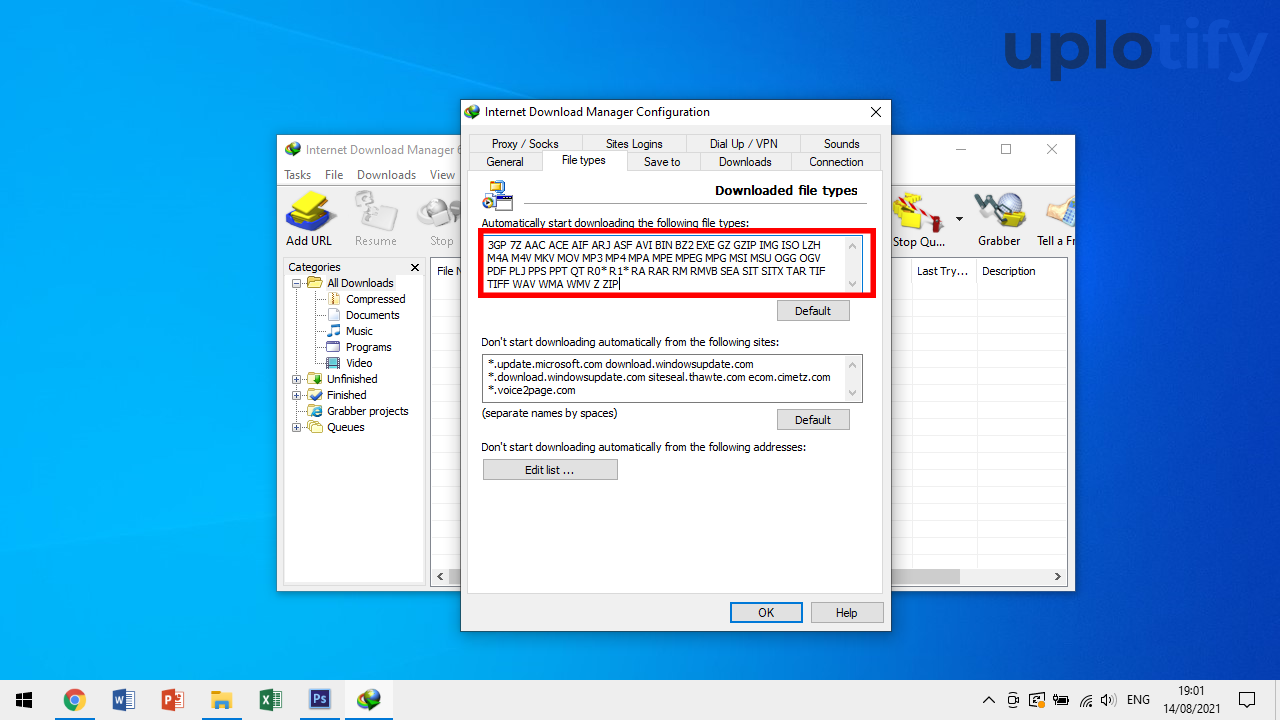Image resolution: width=1280 pixels, height=720 pixels.
Task: Click the Tell a Friend icon
Action: [1056, 221]
